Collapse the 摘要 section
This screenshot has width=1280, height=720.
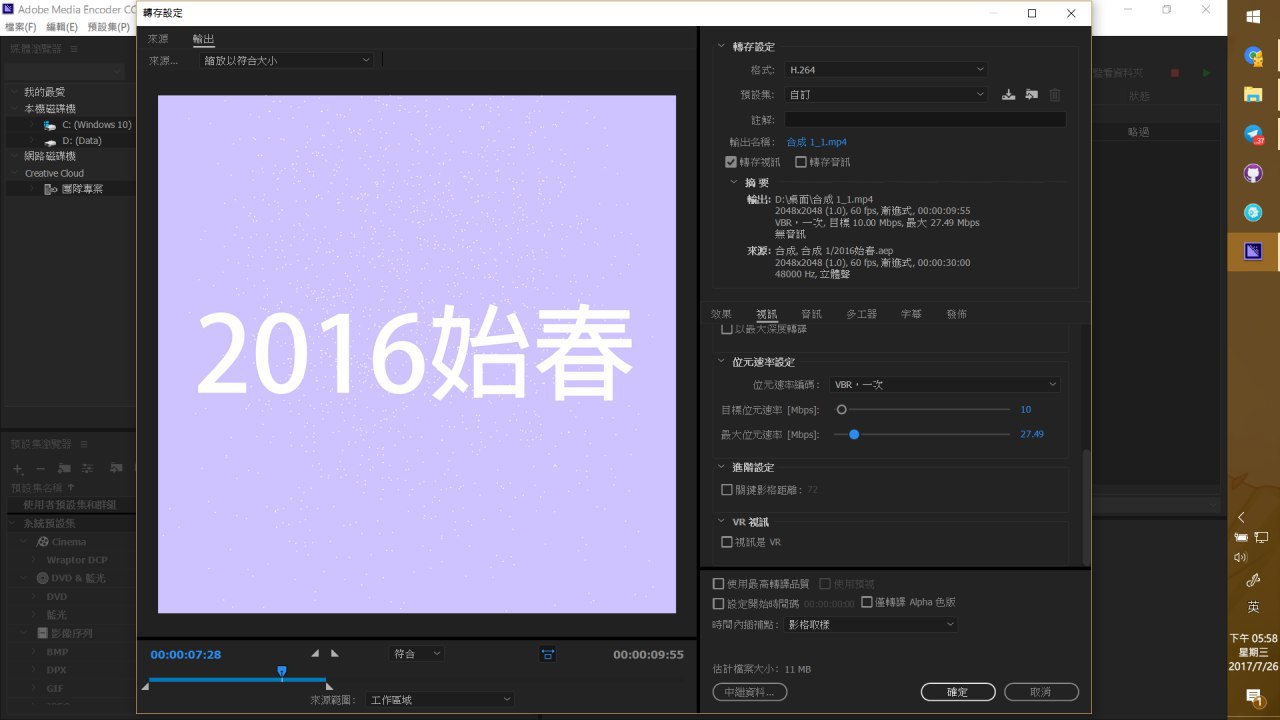[735, 183]
